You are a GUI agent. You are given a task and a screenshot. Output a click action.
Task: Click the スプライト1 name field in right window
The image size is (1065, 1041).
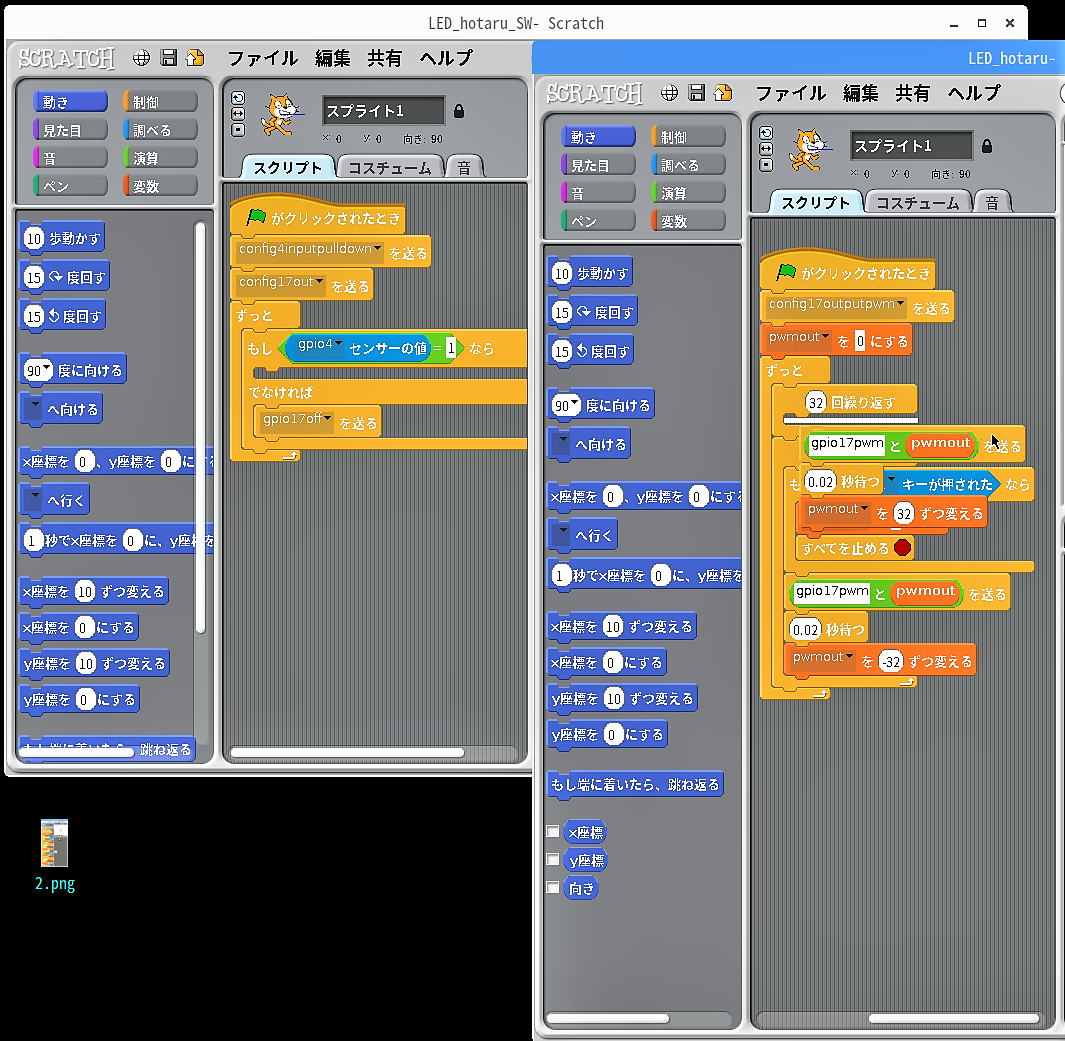[911, 146]
